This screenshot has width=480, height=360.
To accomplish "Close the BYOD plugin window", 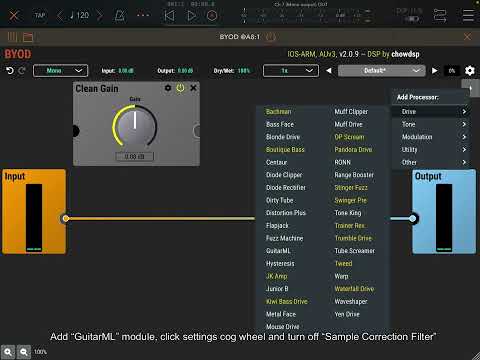I will pyautogui.click(x=467, y=37).
